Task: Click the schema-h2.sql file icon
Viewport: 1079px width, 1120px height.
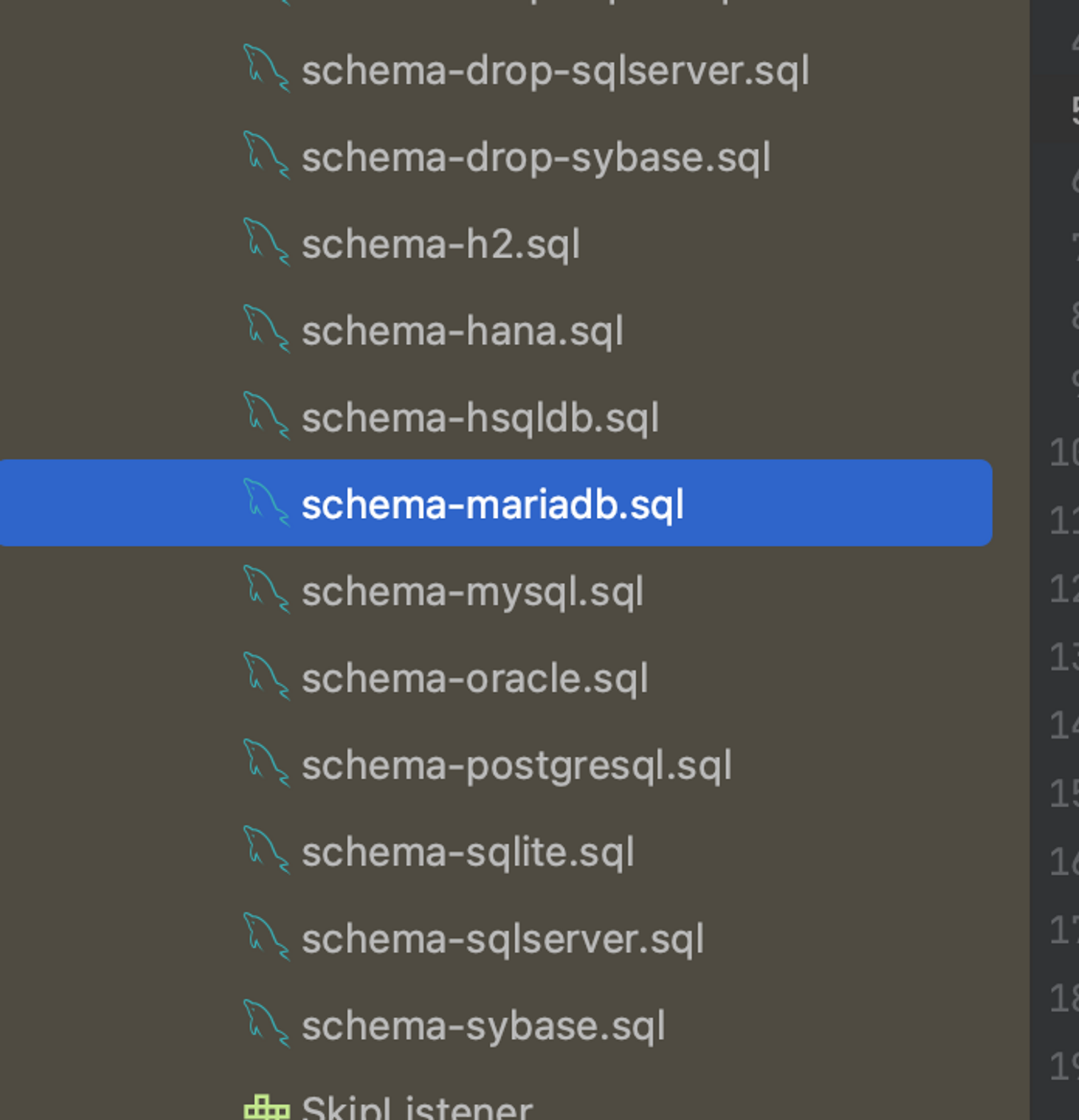Action: (266, 242)
